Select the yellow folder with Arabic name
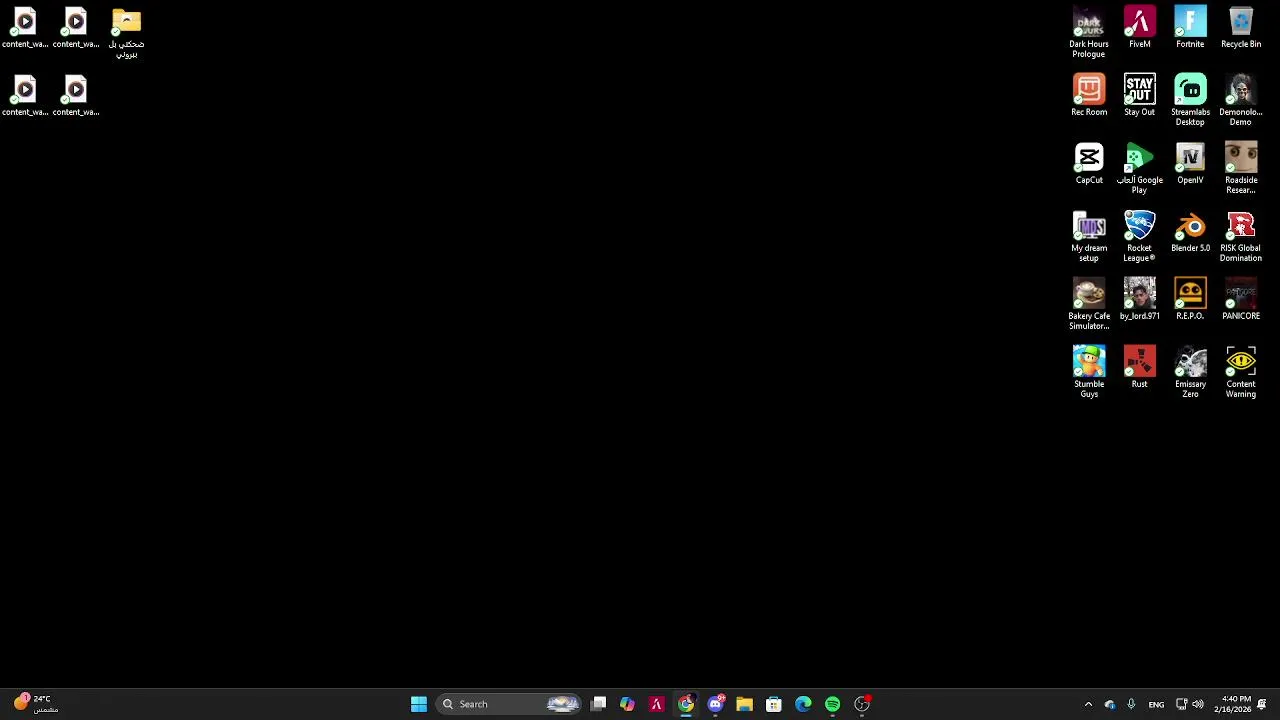 [x=126, y=33]
